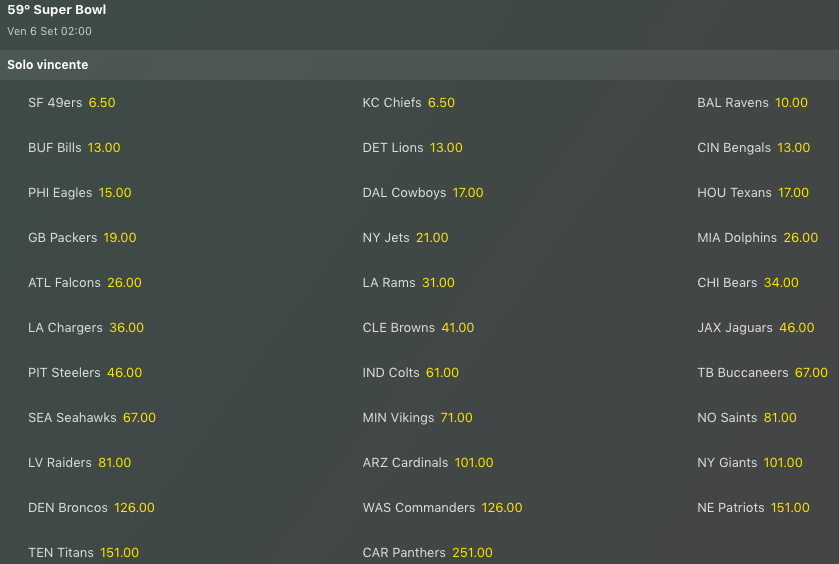
Task: Select SF 49ers odds 6.50
Action: (x=102, y=103)
